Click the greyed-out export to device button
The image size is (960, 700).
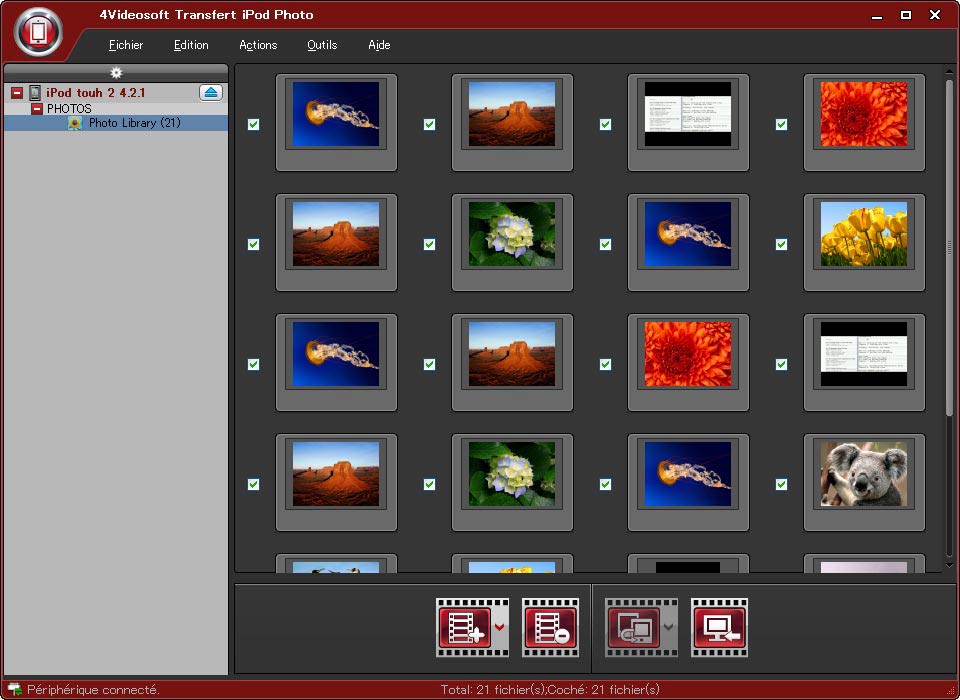632,627
